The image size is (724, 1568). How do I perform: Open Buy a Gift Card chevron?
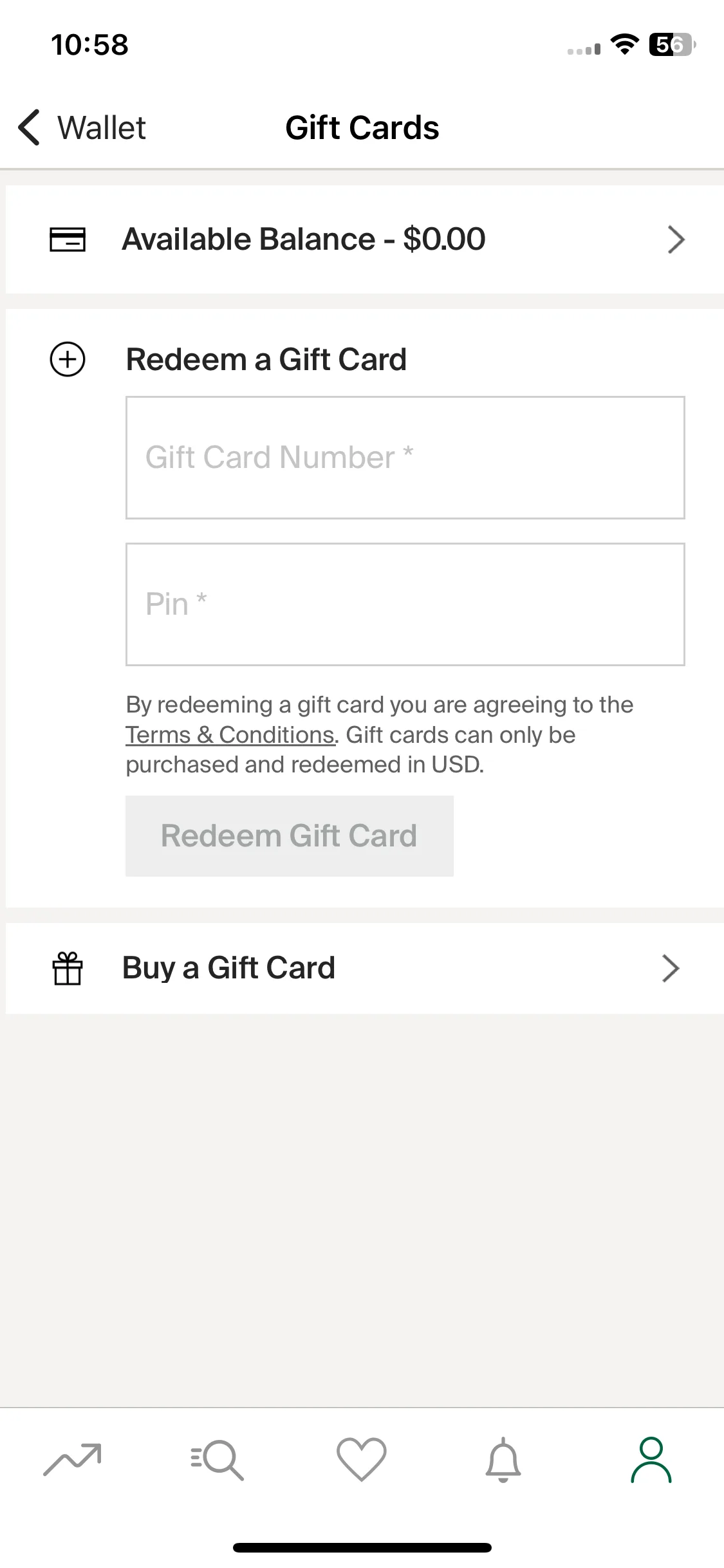point(671,968)
